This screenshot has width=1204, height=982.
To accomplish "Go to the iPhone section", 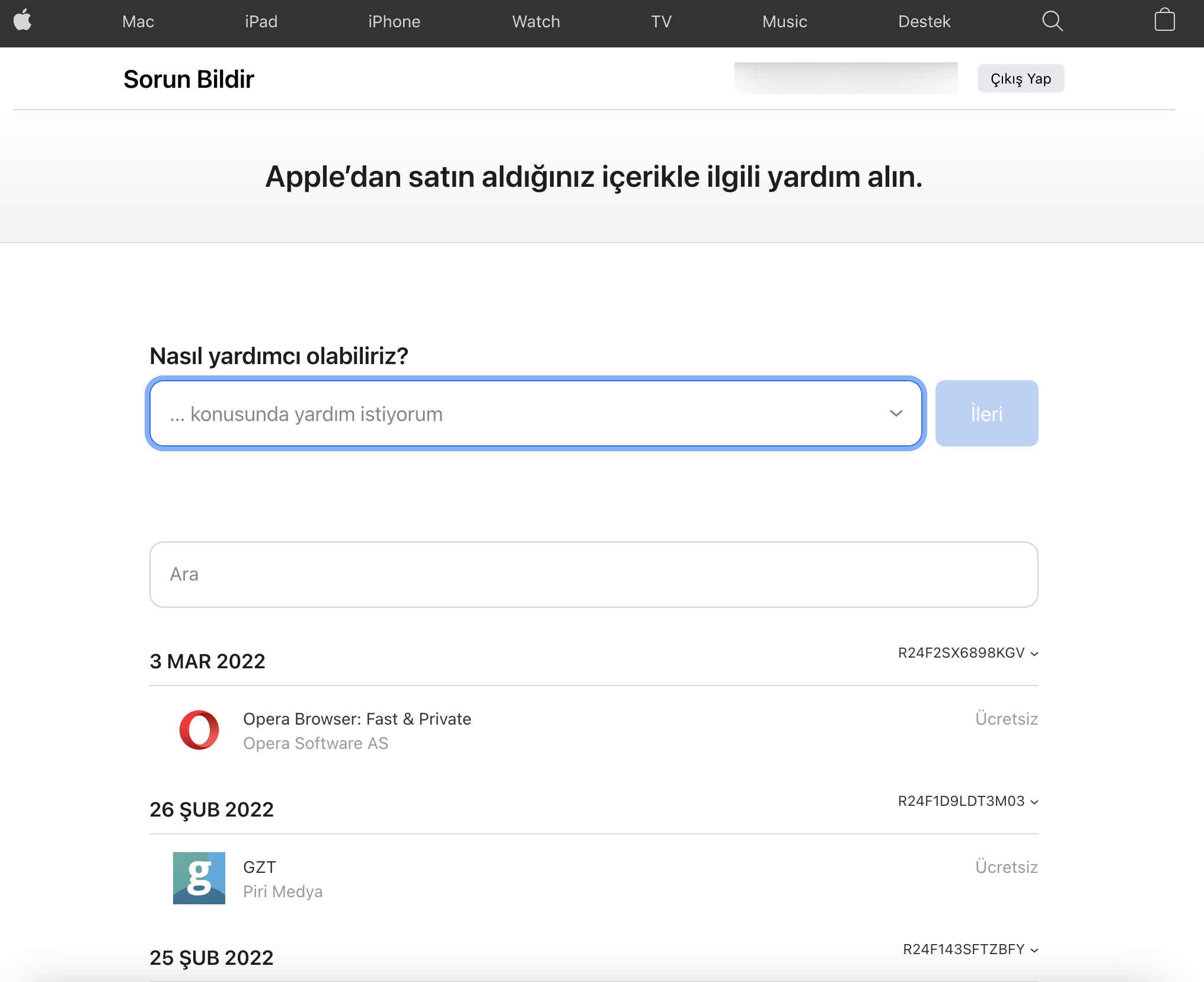I will tap(394, 22).
